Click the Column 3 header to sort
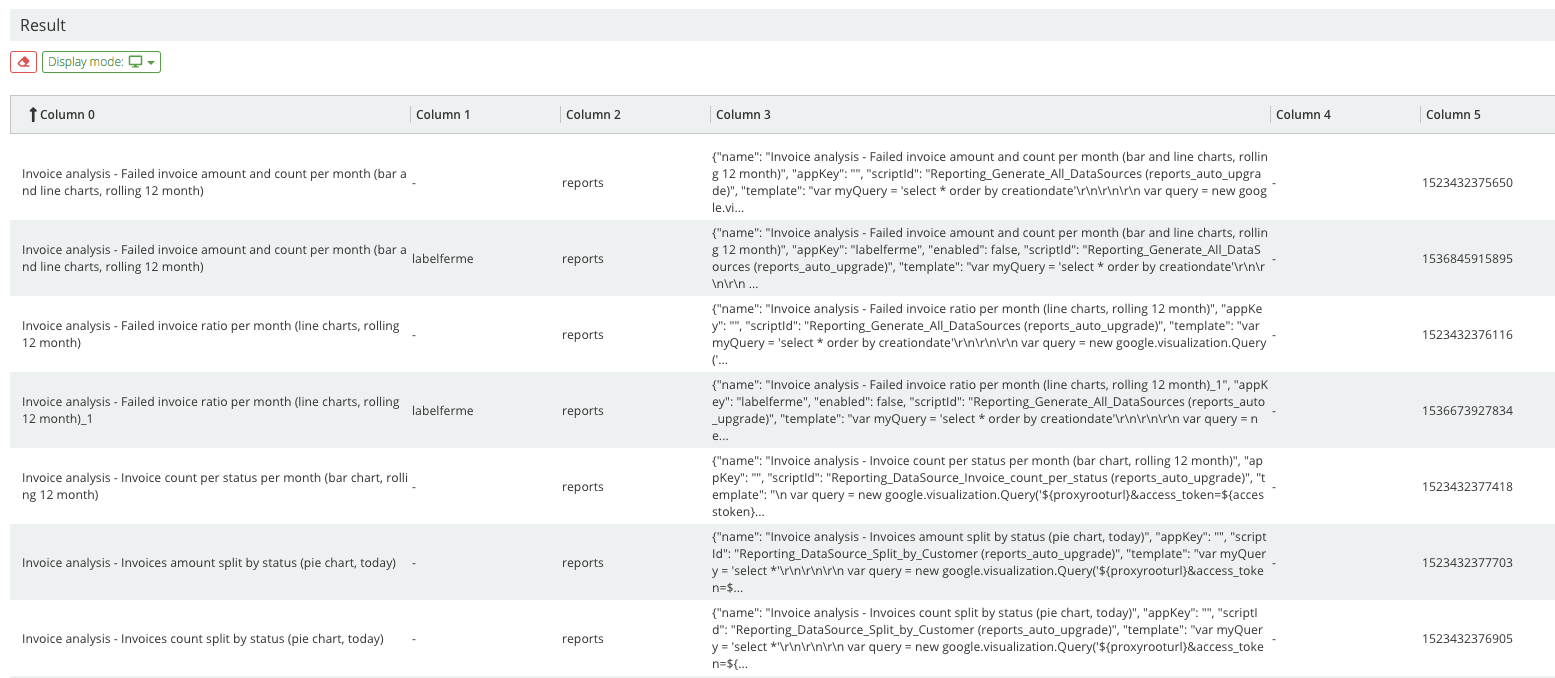This screenshot has width=1555, height=678. 743,114
